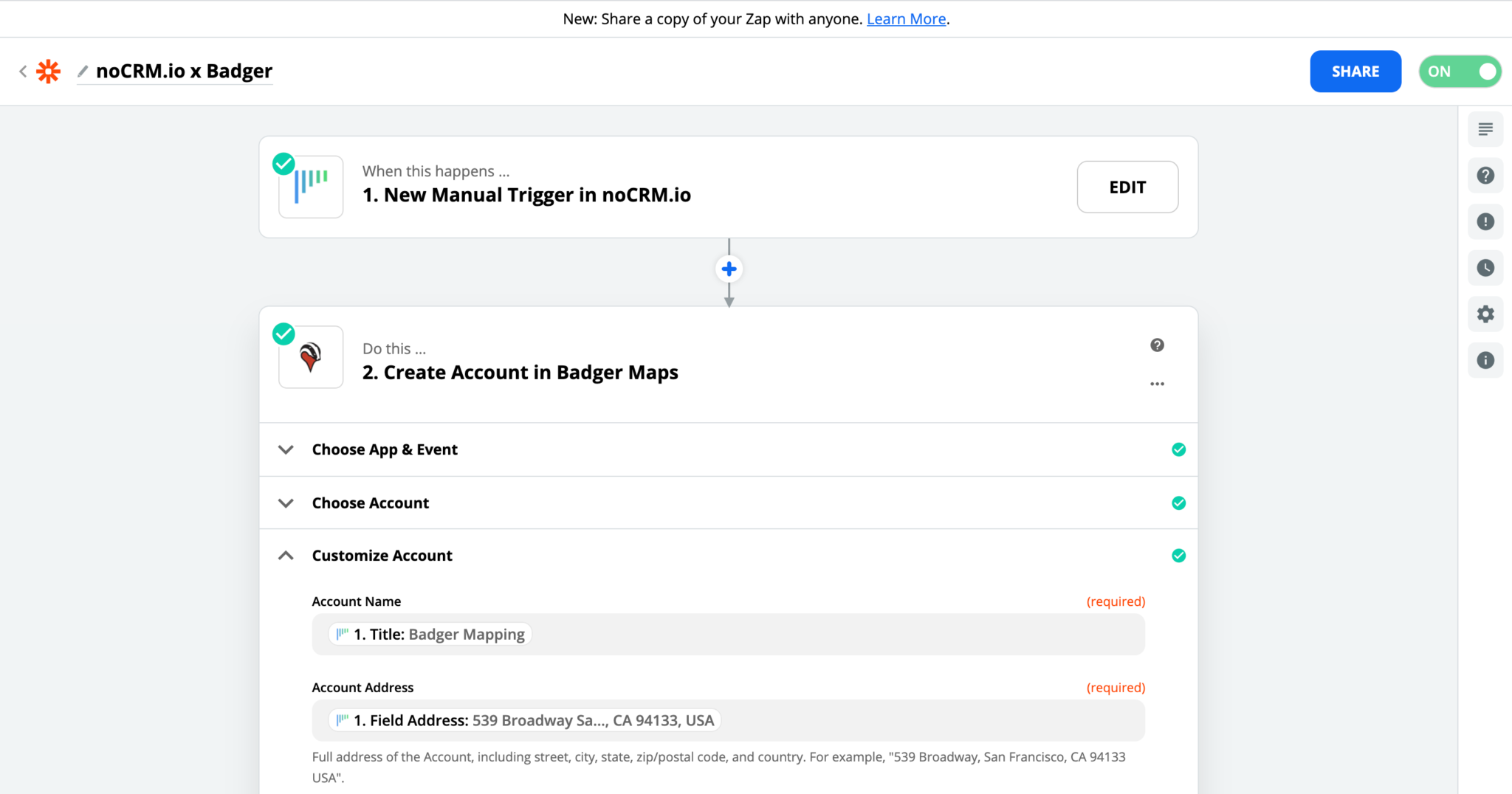Image resolution: width=1512 pixels, height=794 pixels.
Task: Open the settings gear in the right sidebar
Action: (x=1485, y=314)
